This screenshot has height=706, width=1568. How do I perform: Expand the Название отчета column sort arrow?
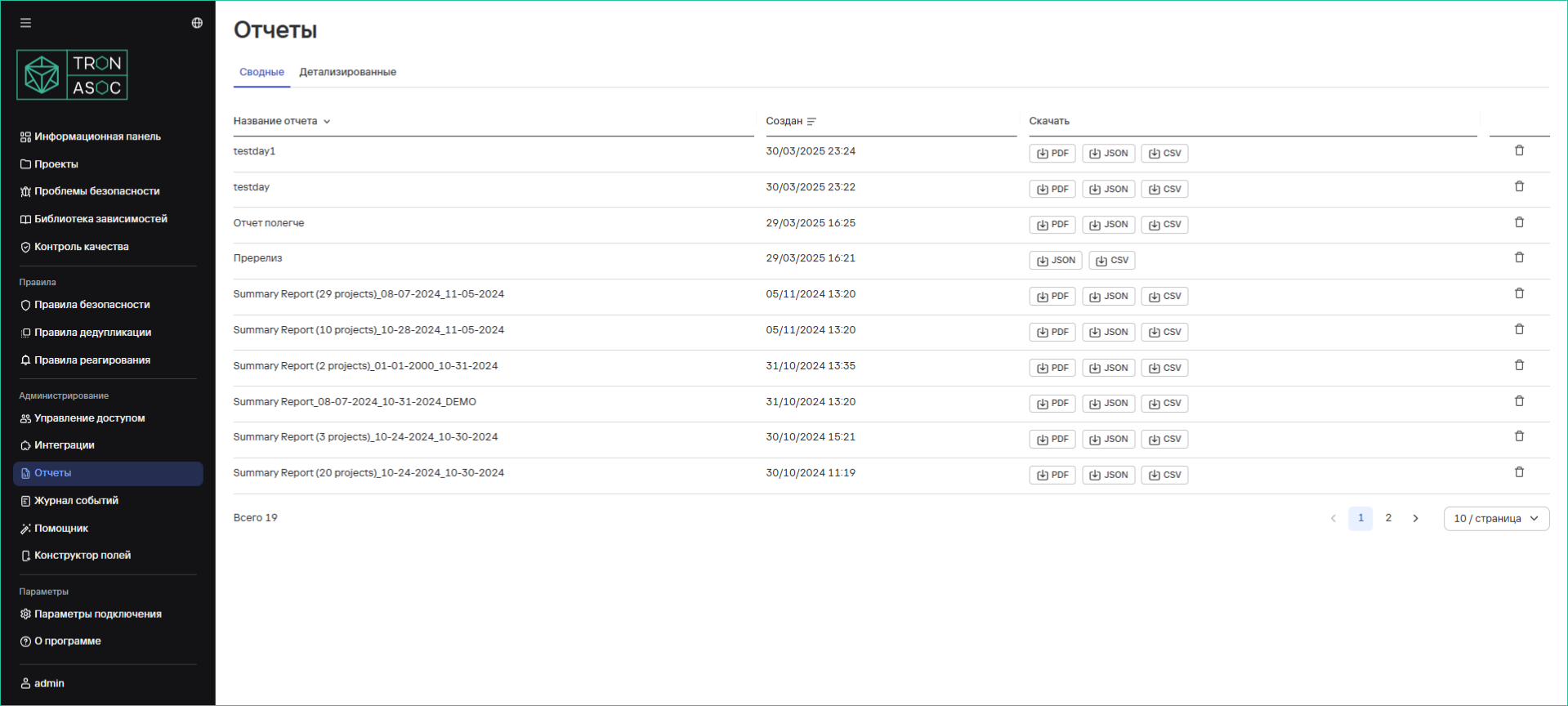327,122
